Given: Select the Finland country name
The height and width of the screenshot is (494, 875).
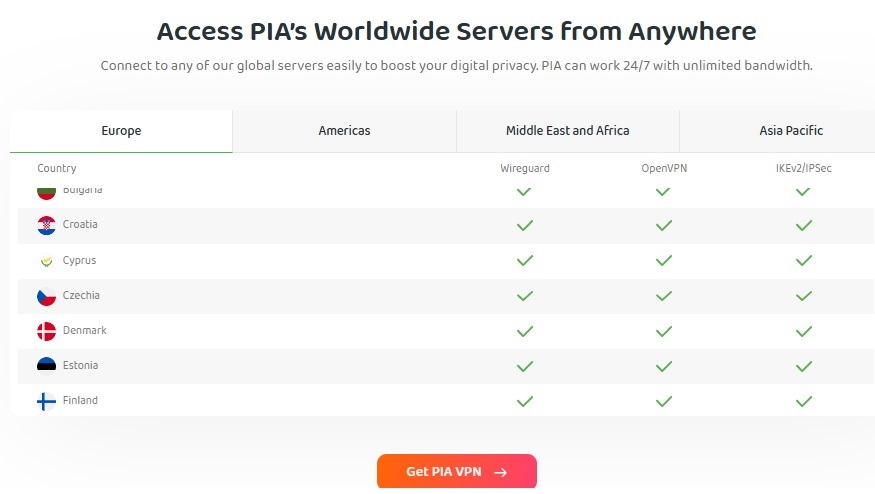Looking at the screenshot, I should pos(80,400).
